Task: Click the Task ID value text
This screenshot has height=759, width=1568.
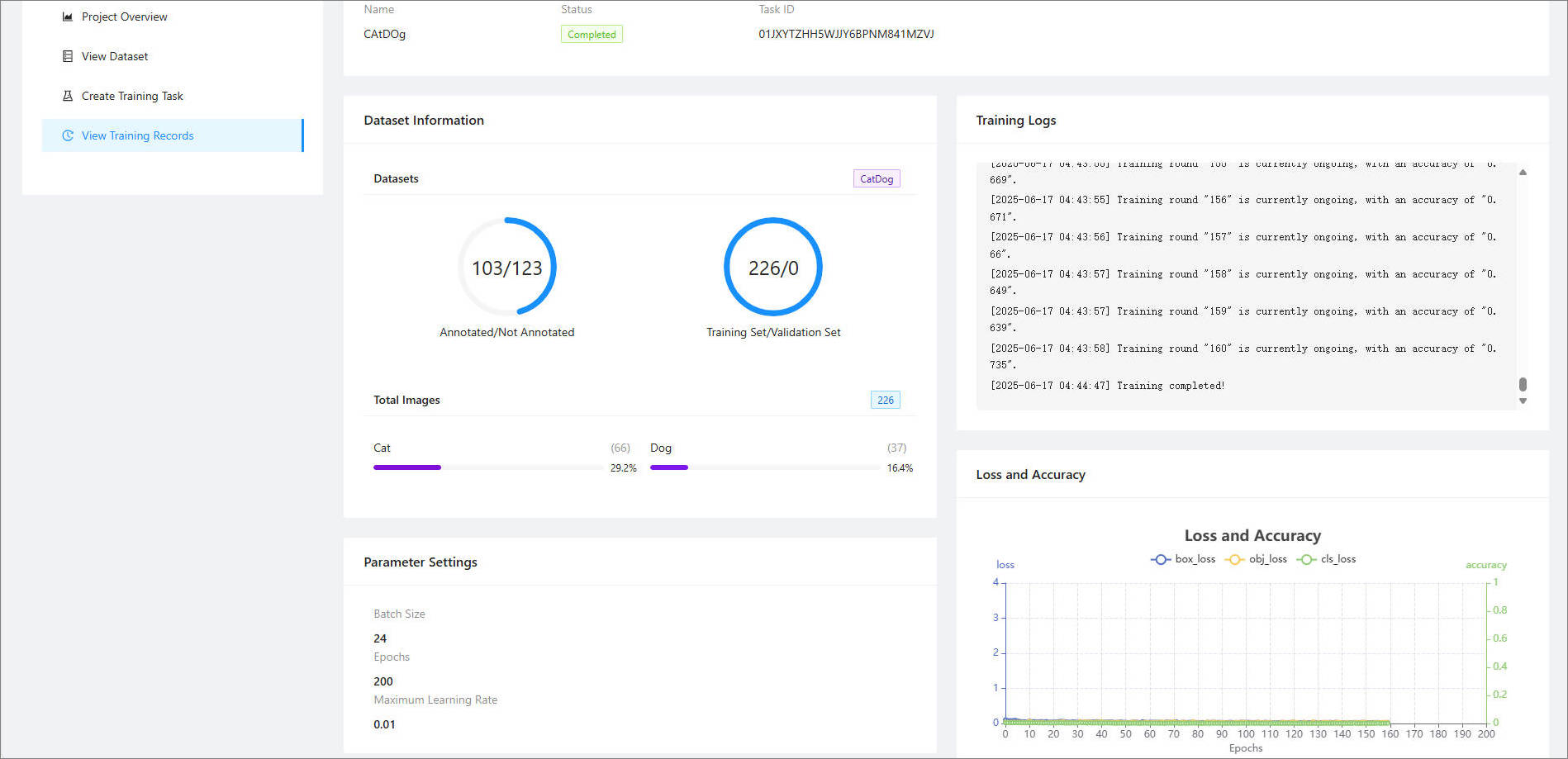Action: coord(846,34)
